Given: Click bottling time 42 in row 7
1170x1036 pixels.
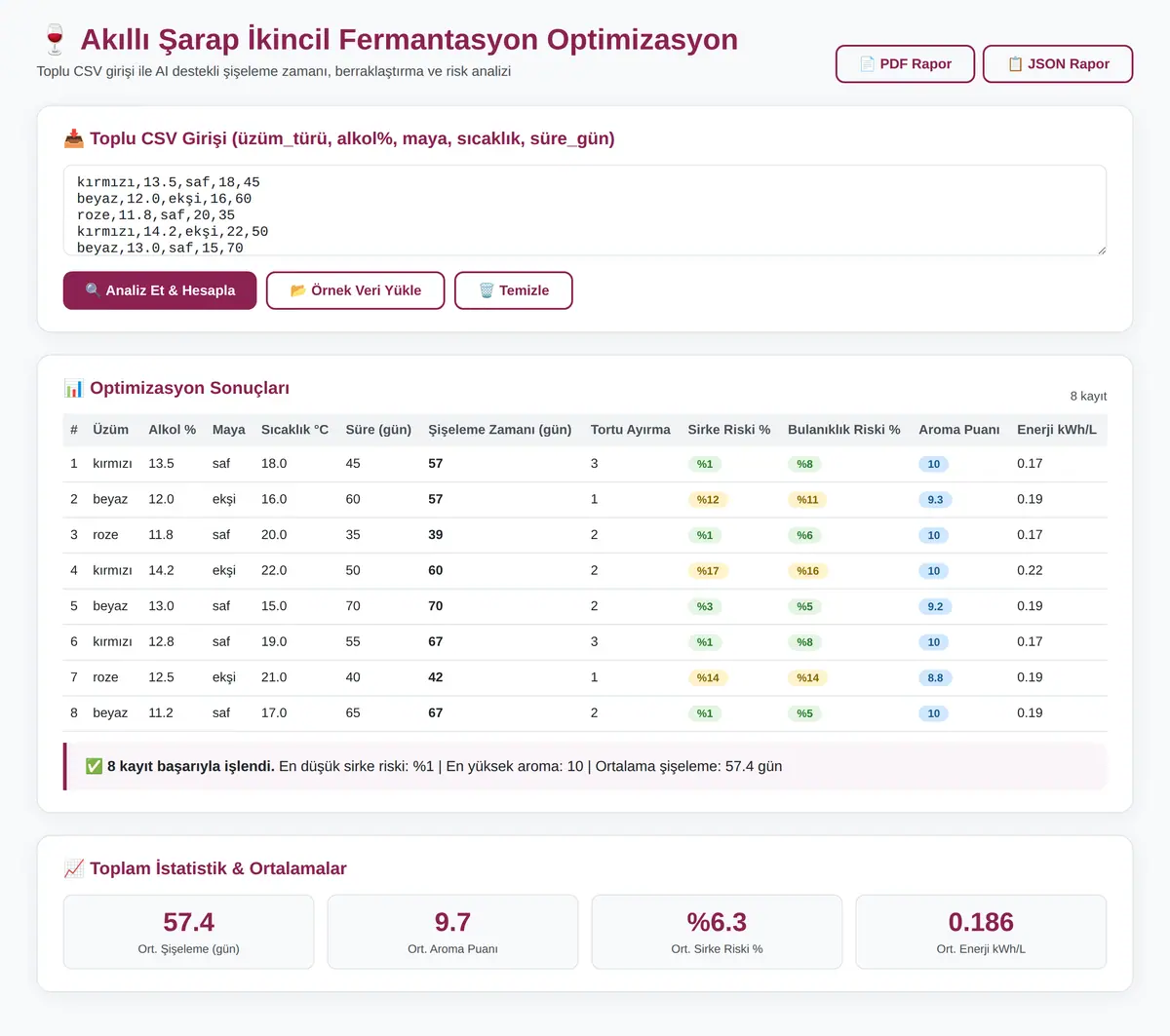Looking at the screenshot, I should click(x=436, y=677).
